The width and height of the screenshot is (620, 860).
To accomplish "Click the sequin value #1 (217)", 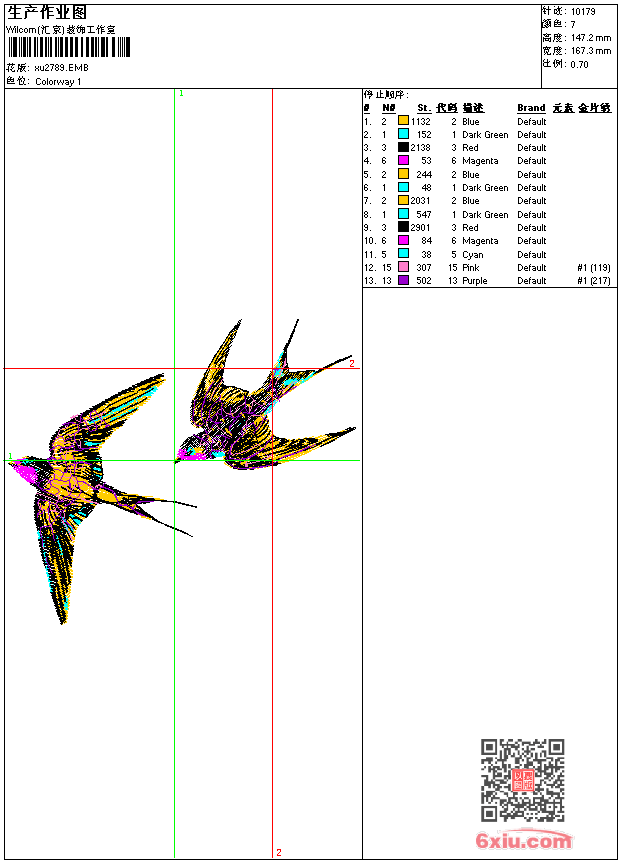I will [594, 281].
